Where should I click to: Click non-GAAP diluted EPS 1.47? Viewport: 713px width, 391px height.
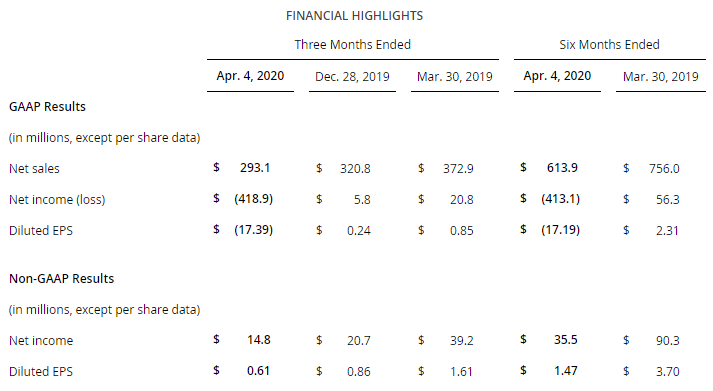pos(566,371)
